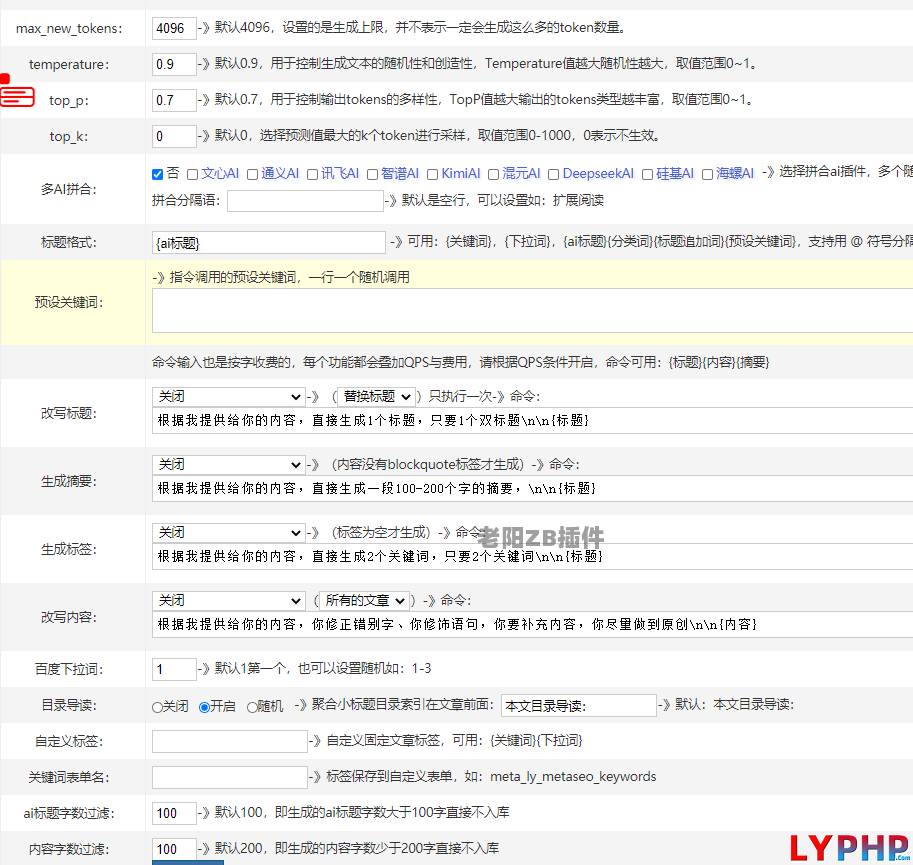Viewport: 913px width, 865px height.
Task: Enable the KimiAI checkbox
Action: coord(432,174)
